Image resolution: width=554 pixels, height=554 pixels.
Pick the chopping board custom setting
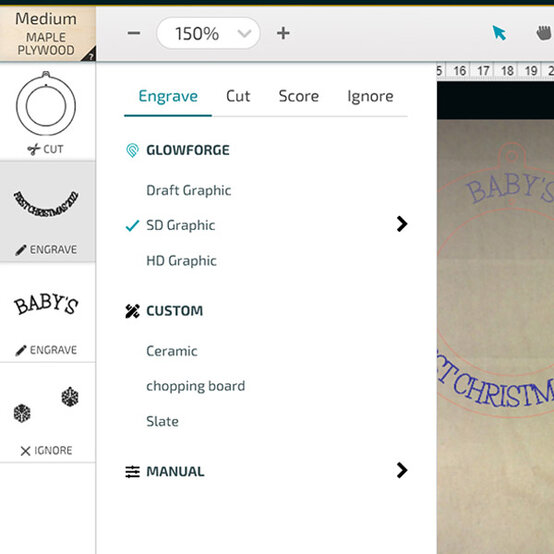tap(195, 386)
